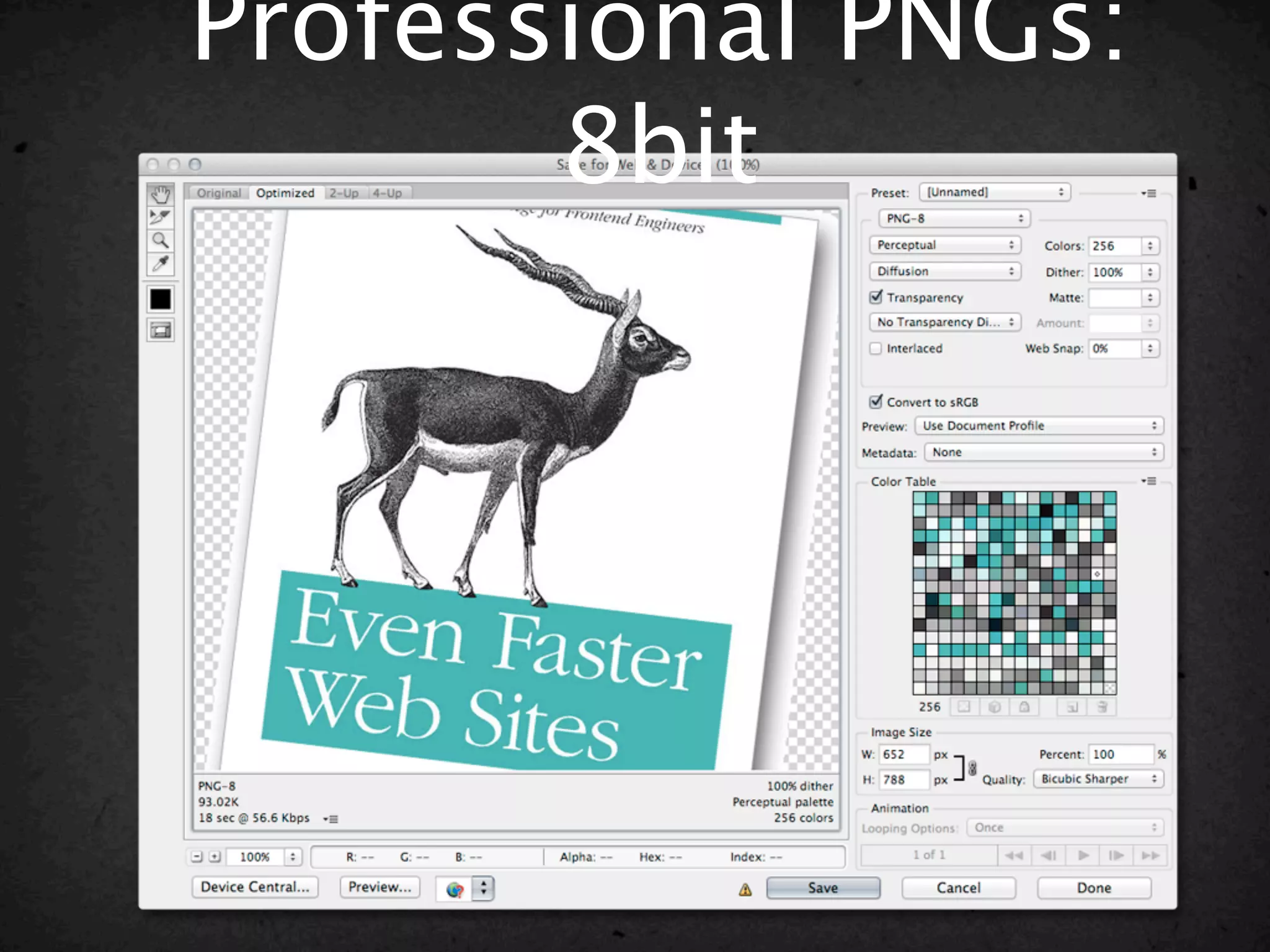Open the Matte color dropdown arrows
Screen dimensions: 1270x952
coord(1150,297)
